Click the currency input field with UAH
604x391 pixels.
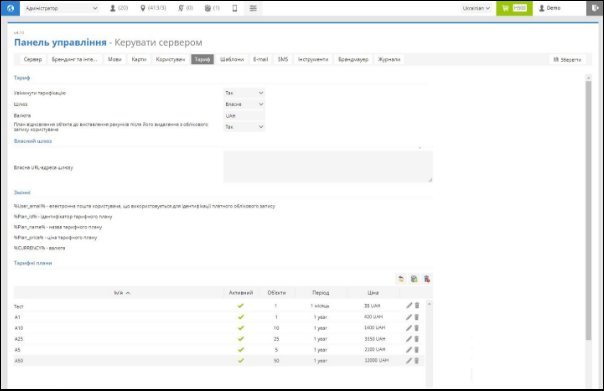(244, 116)
